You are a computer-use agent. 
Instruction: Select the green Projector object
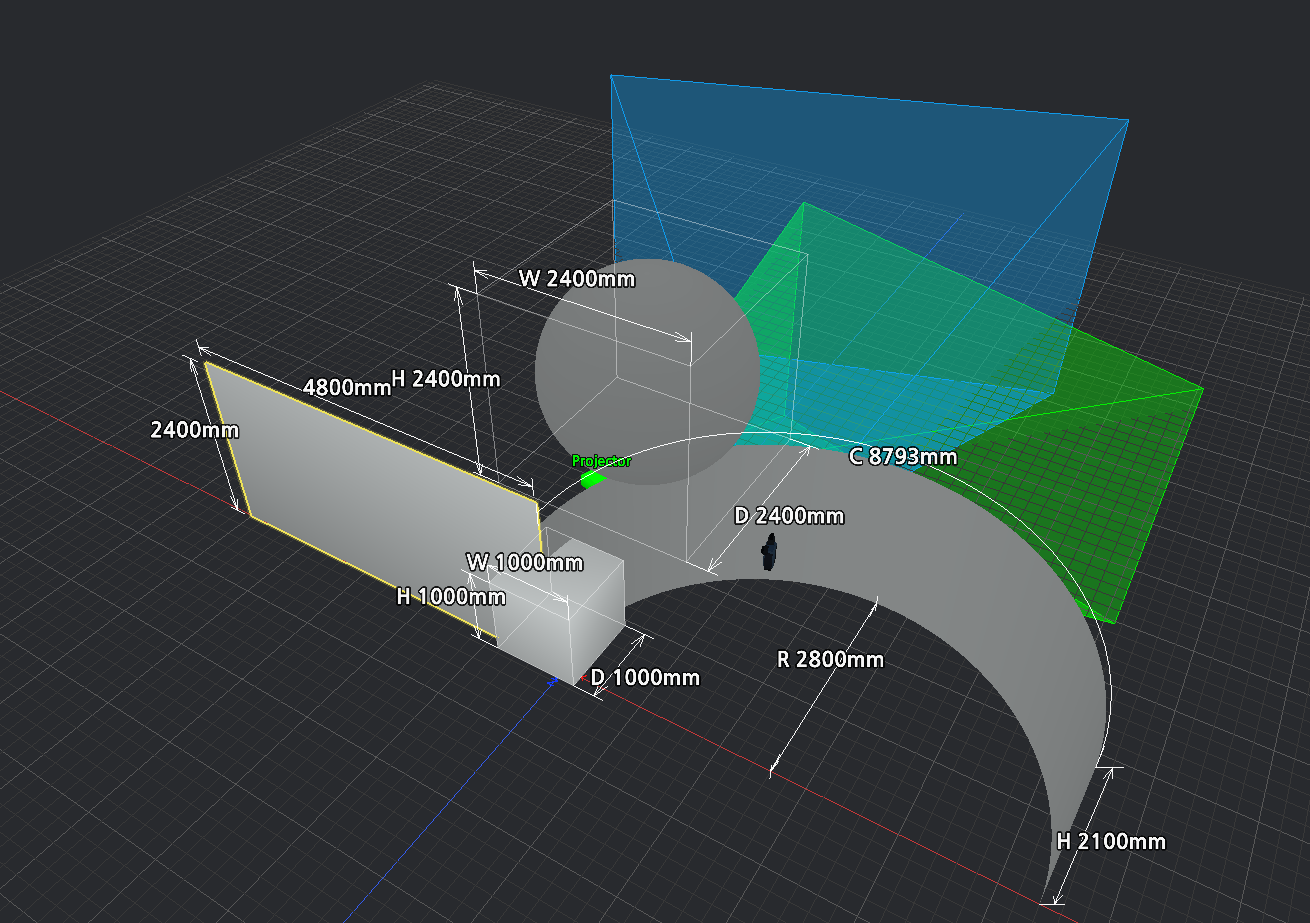click(593, 479)
